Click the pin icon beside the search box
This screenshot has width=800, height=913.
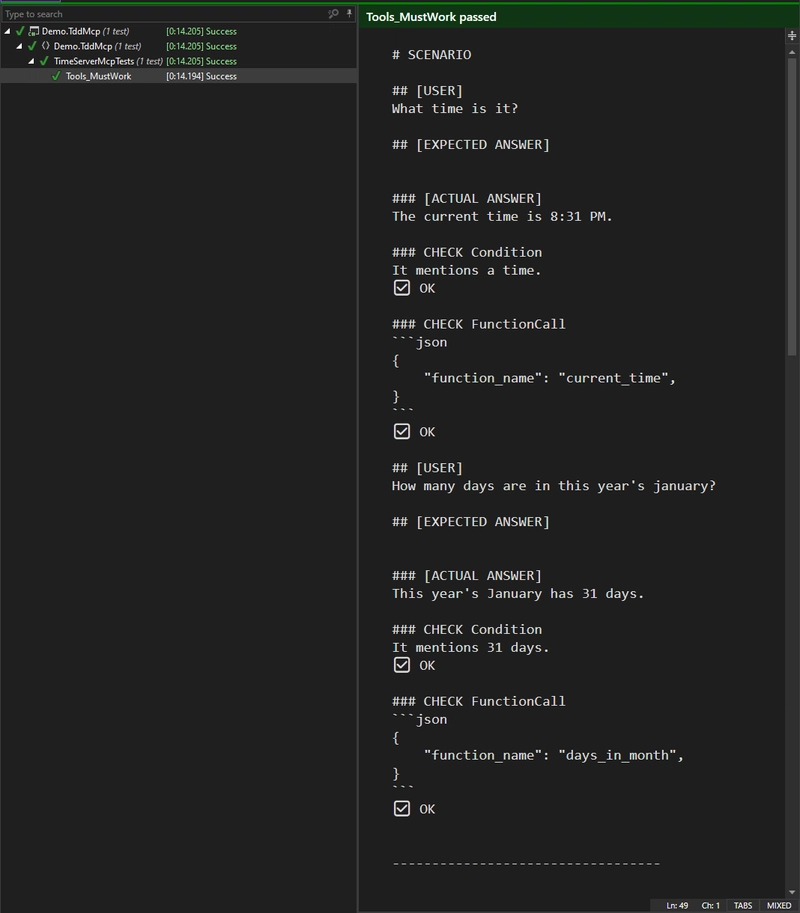[x=349, y=13]
